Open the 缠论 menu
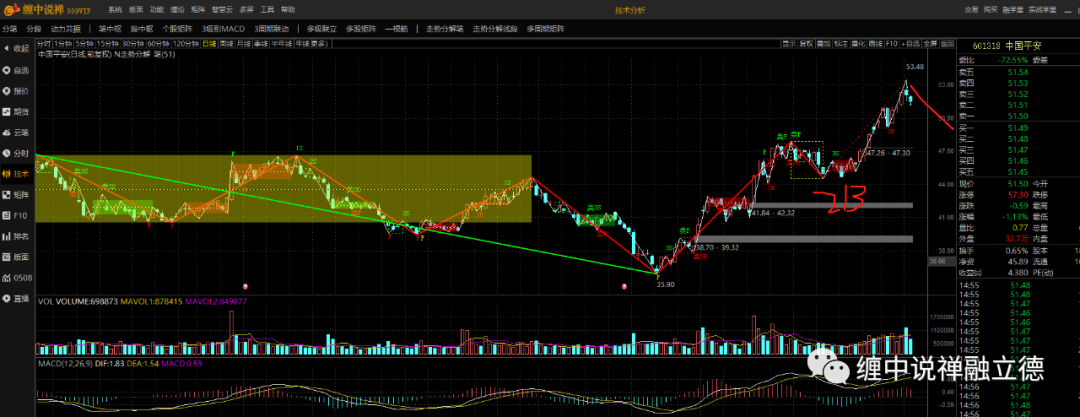Viewport: 1080px width, 417px height. coord(177,10)
